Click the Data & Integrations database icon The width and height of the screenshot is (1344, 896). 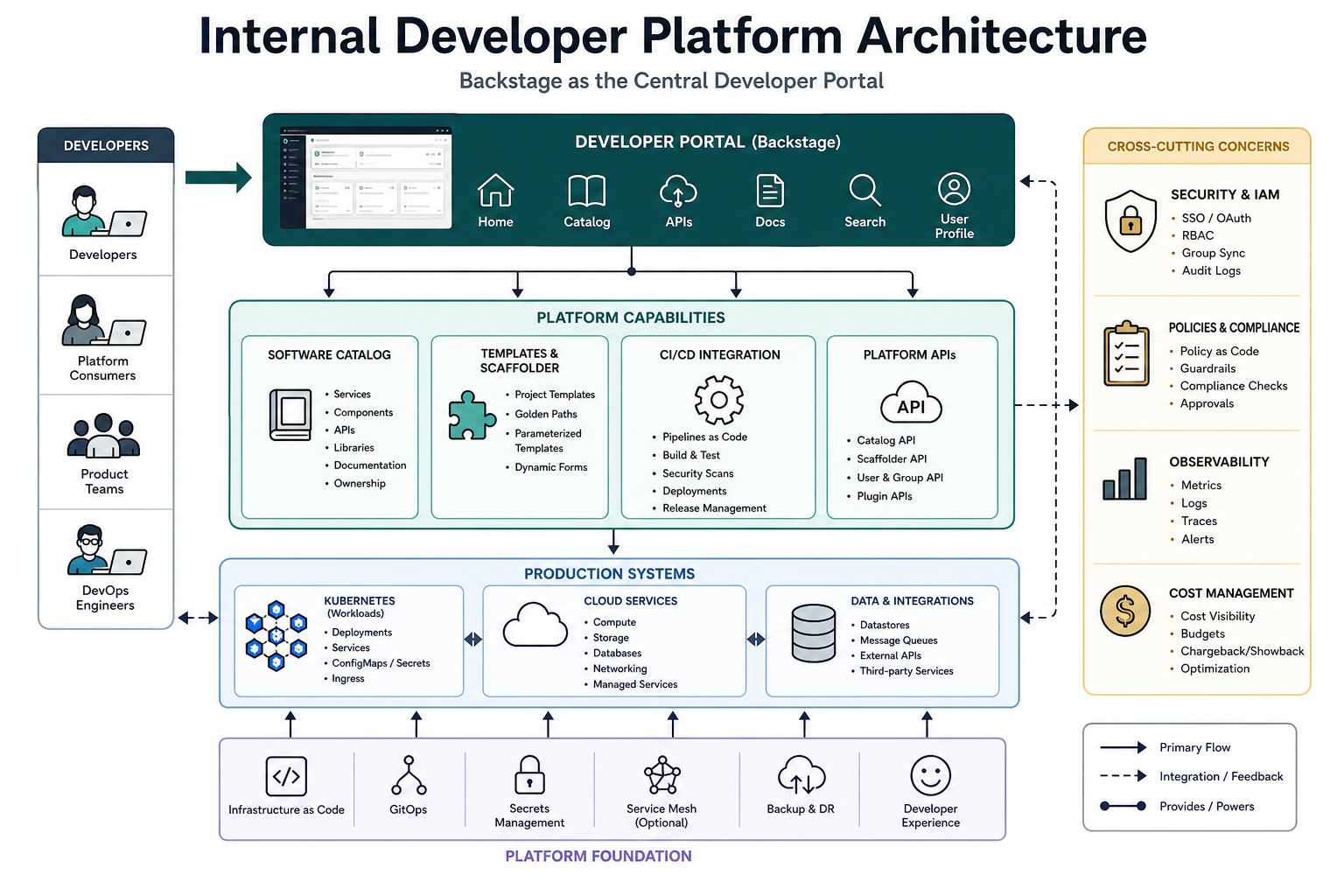click(x=813, y=633)
